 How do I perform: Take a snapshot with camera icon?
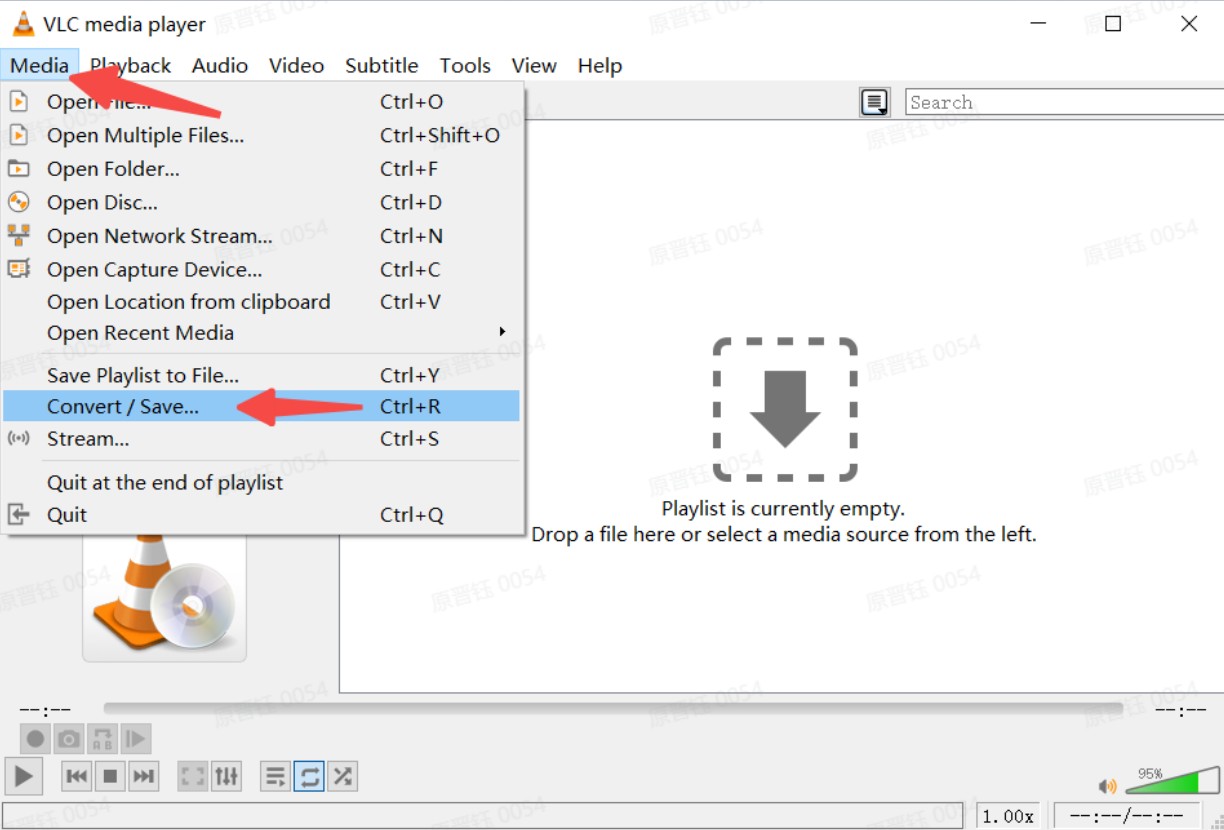69,739
